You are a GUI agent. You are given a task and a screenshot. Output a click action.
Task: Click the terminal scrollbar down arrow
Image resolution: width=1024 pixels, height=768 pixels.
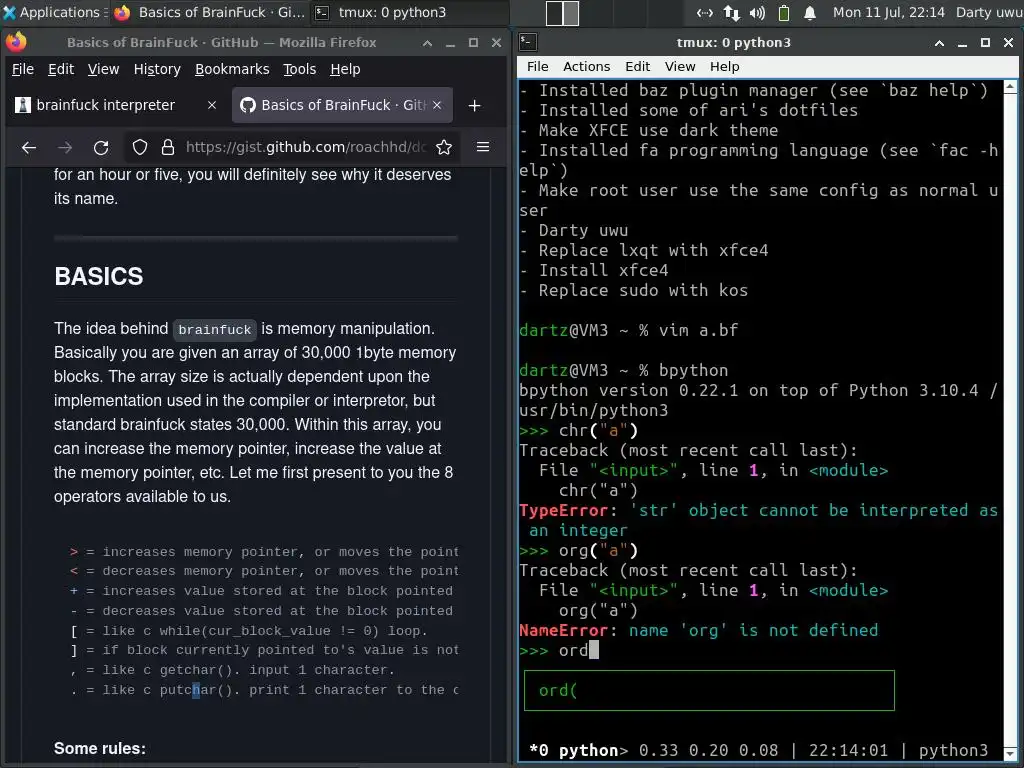pos(1010,754)
